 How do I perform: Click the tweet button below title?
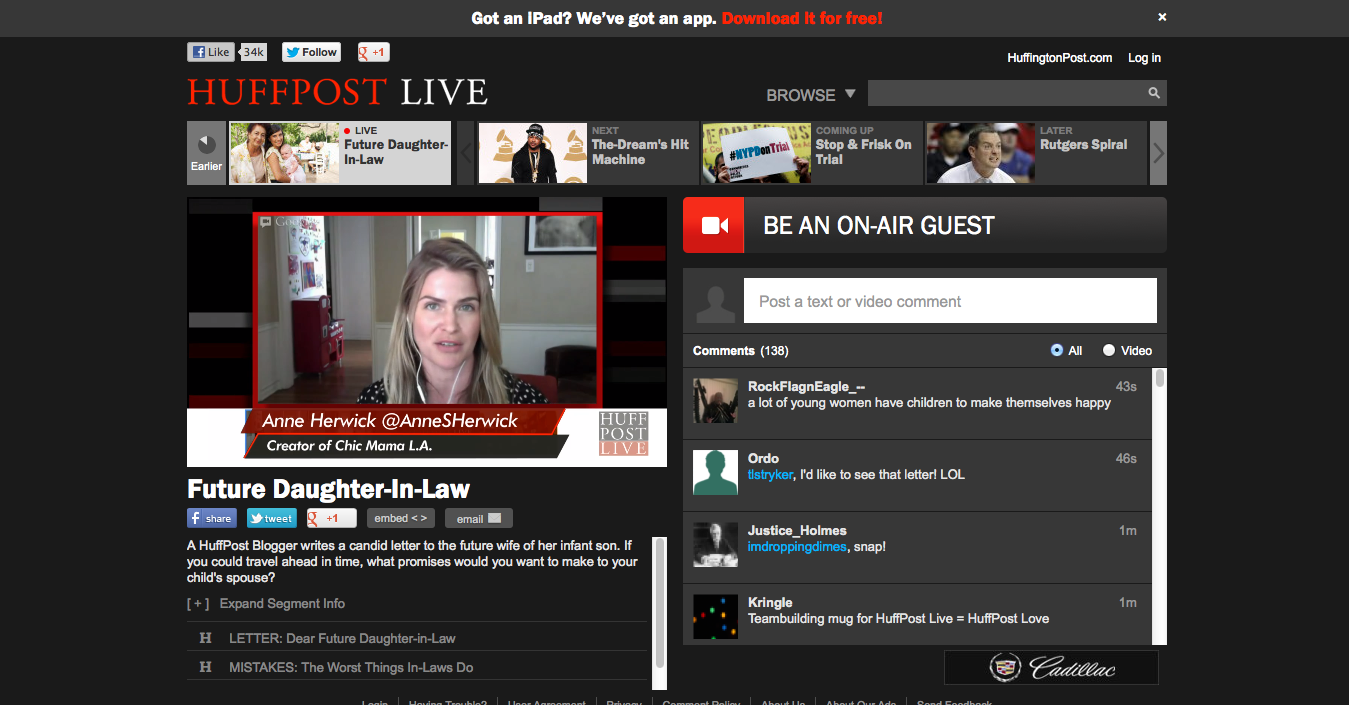pos(272,518)
